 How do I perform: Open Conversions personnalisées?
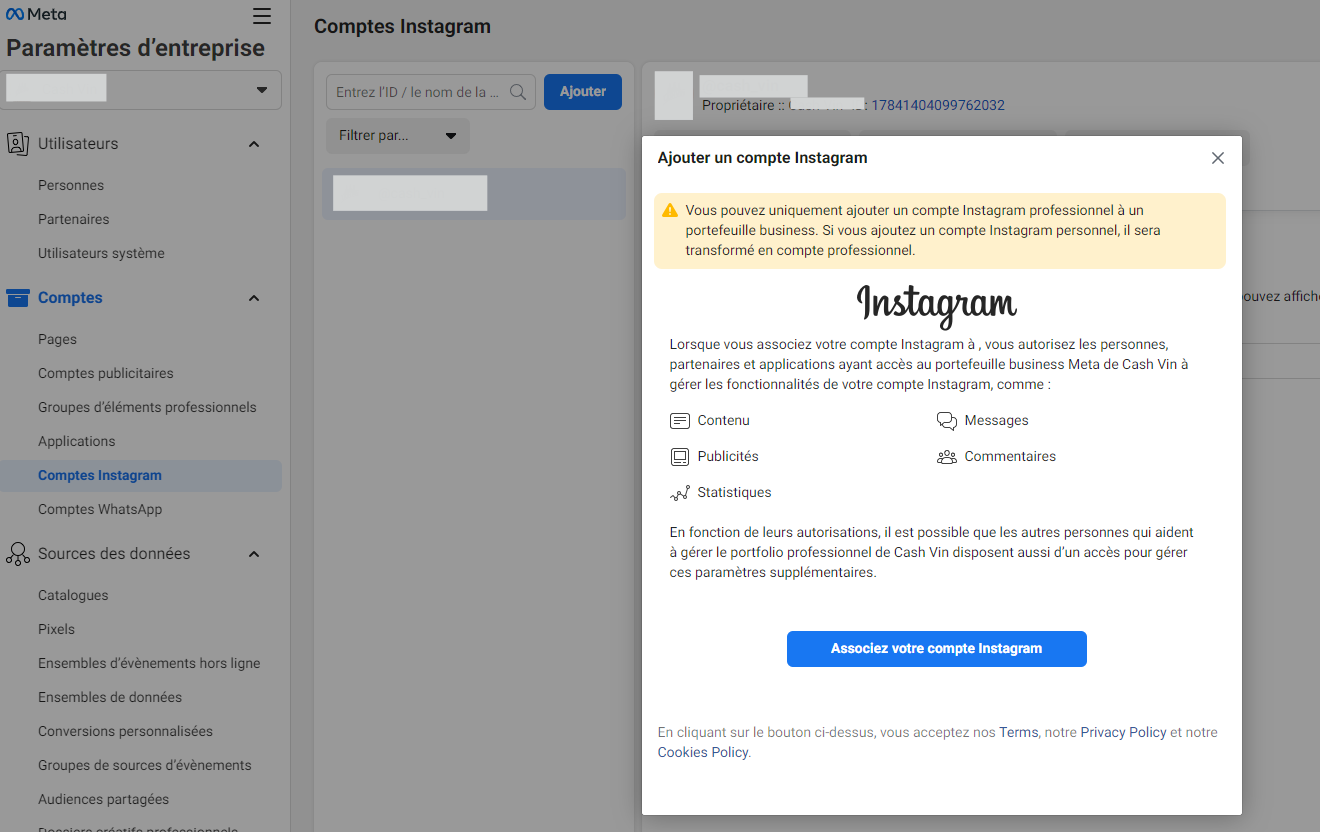pos(125,731)
